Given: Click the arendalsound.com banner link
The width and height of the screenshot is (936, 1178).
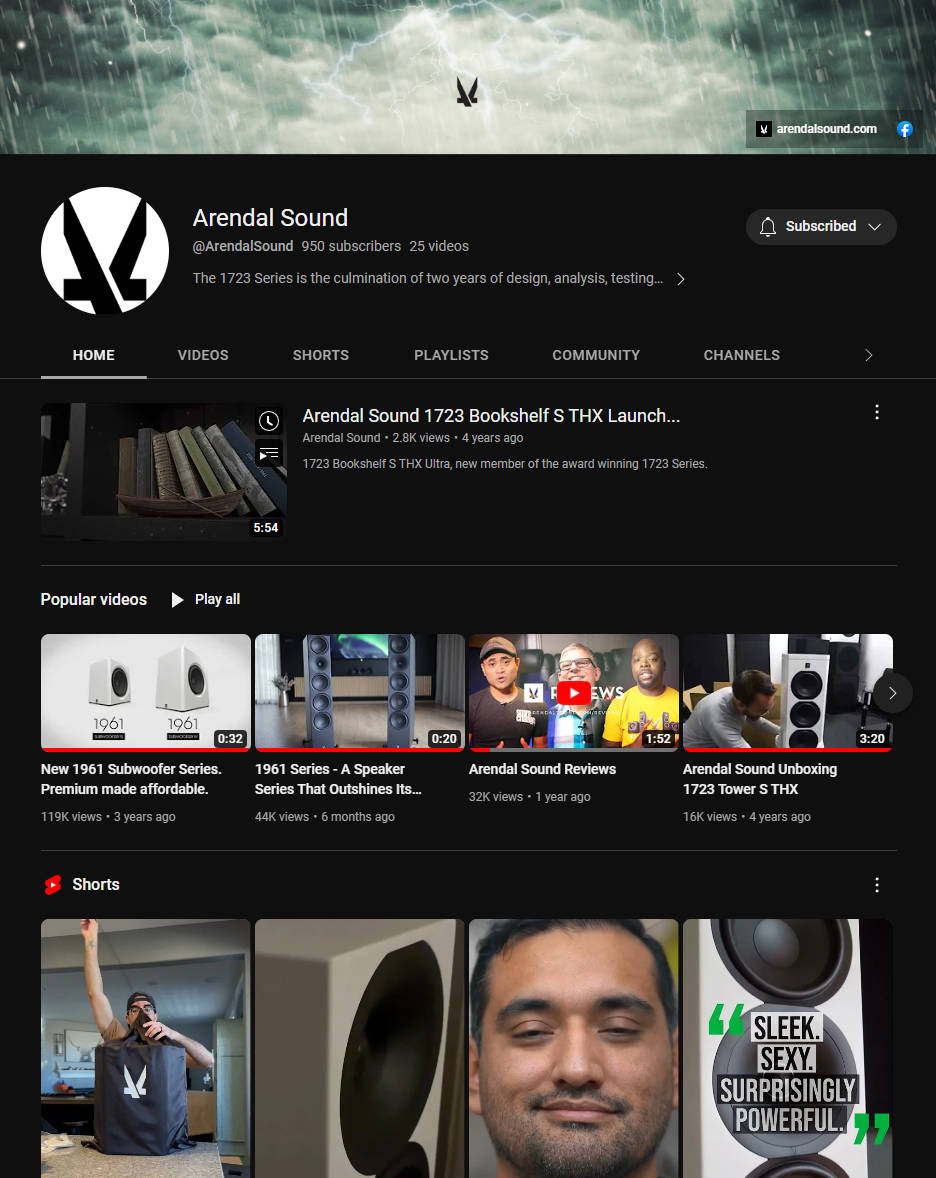Looking at the screenshot, I should (817, 129).
